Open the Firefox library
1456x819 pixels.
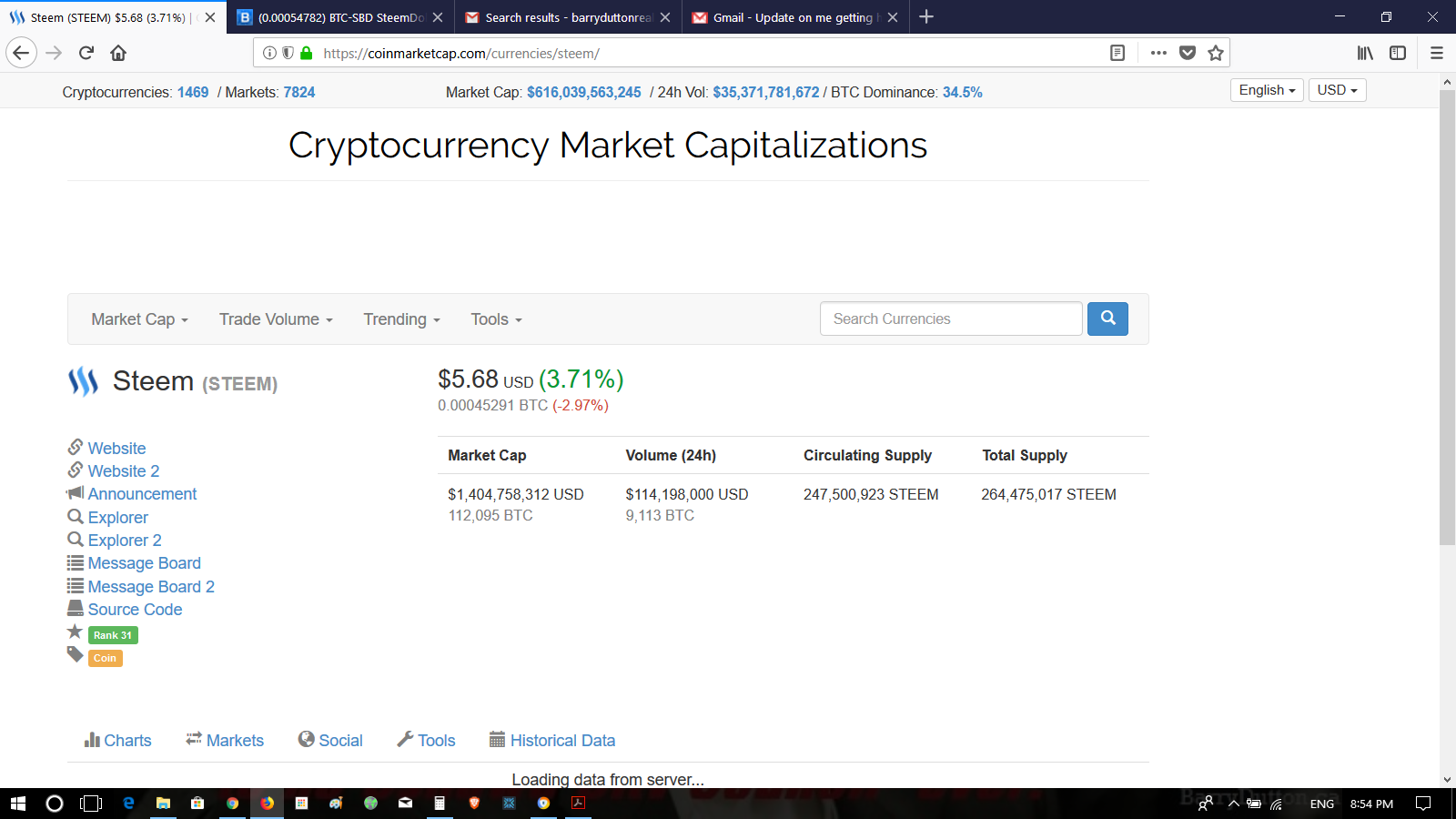(1365, 53)
